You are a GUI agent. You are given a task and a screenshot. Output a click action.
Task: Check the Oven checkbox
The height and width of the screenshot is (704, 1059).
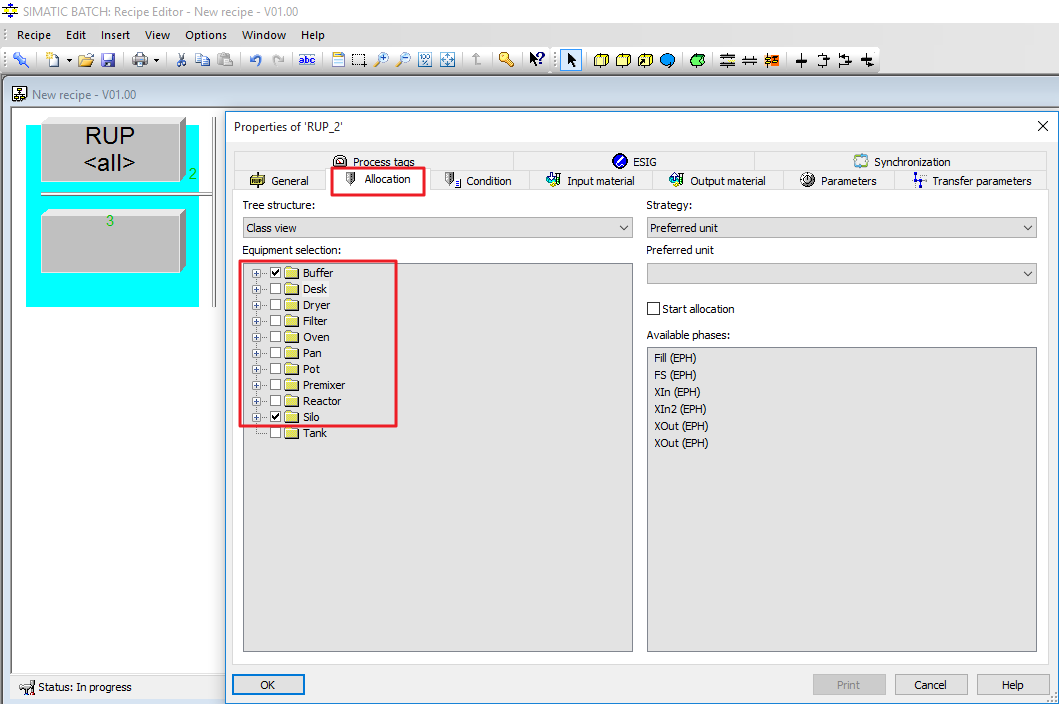pos(276,336)
